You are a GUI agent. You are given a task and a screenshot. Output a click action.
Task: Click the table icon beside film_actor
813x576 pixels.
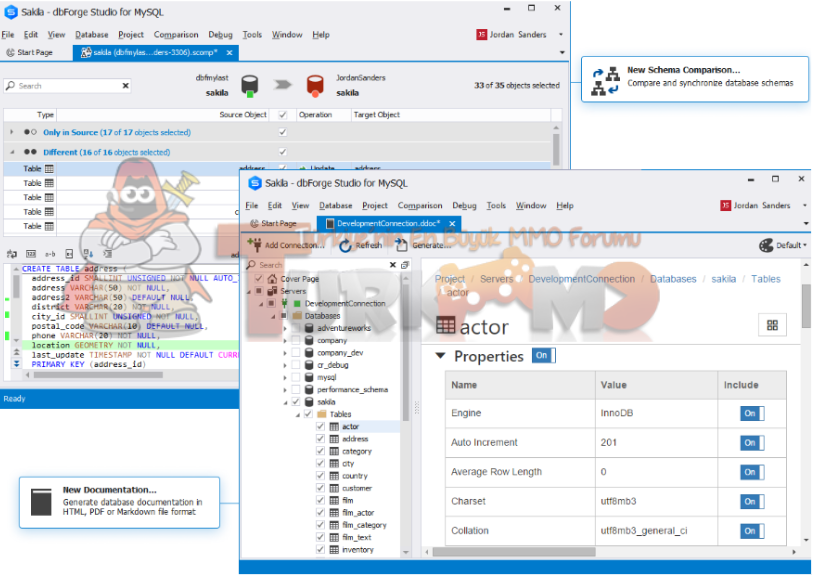334,513
